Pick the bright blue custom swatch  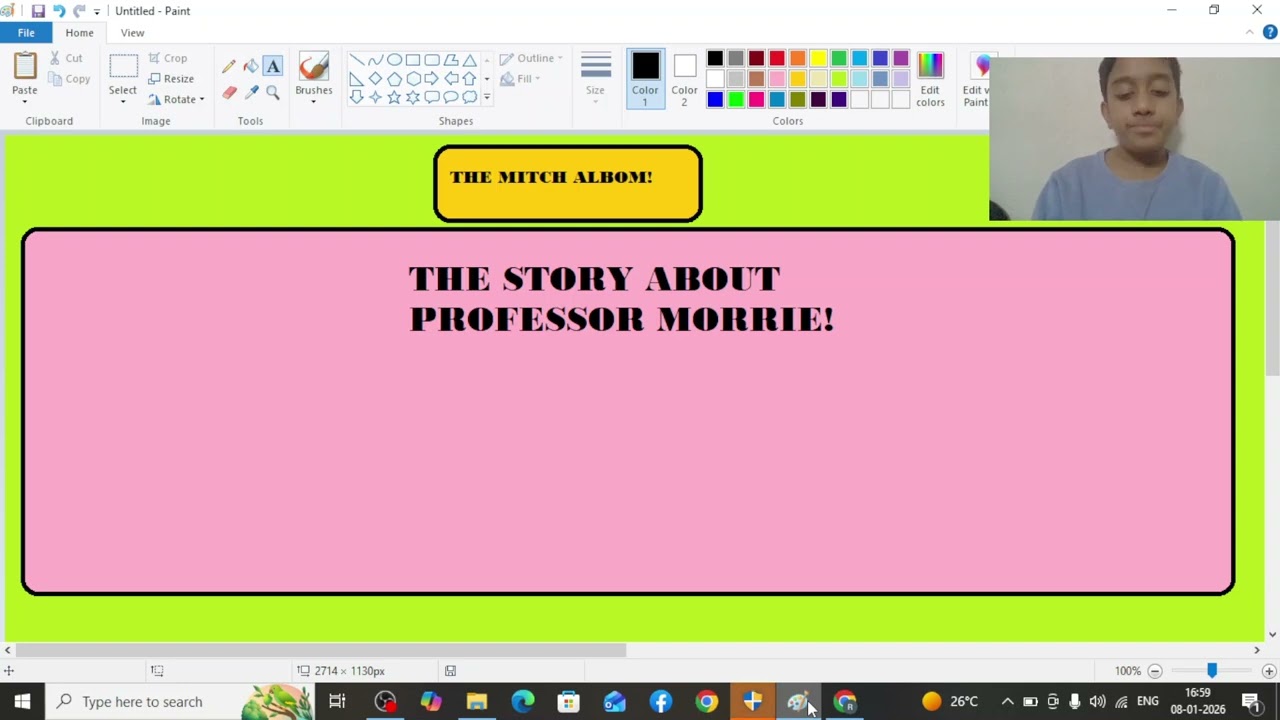pyautogui.click(x=715, y=99)
